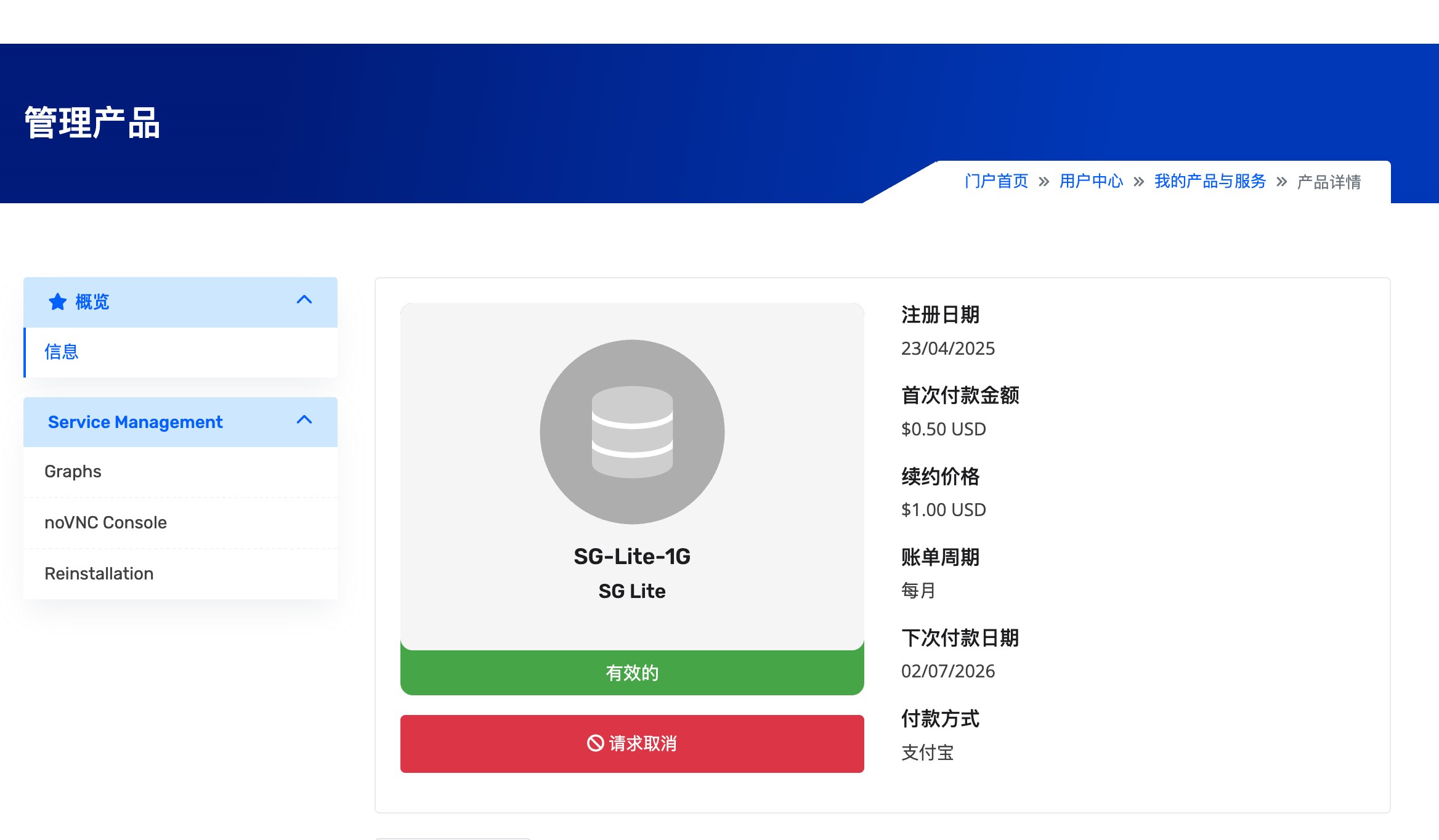Click the double-arrow separator after 用户中心
The height and width of the screenshot is (840, 1439).
(1138, 182)
